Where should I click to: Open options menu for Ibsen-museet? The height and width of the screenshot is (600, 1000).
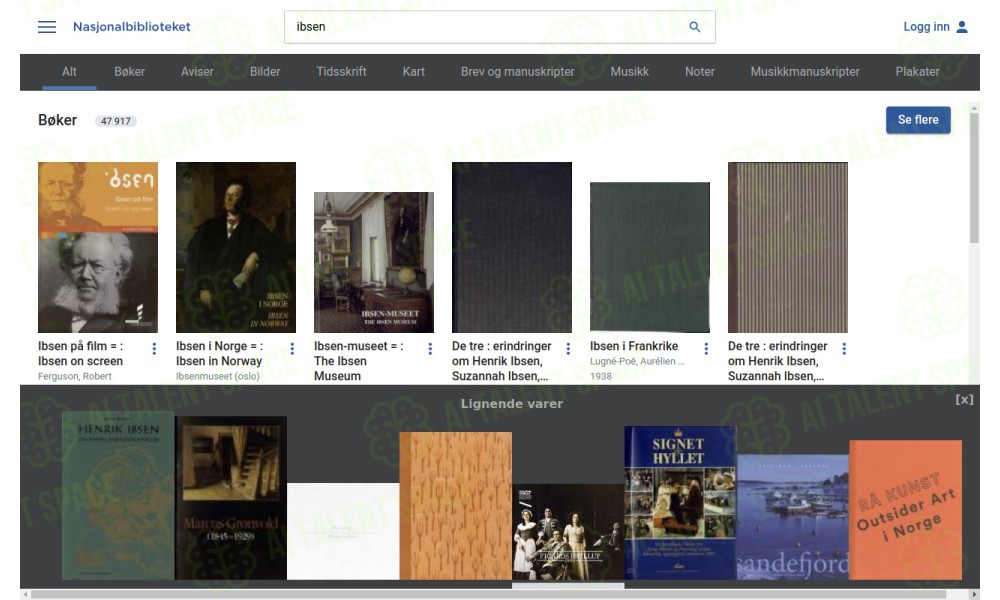[x=430, y=349]
